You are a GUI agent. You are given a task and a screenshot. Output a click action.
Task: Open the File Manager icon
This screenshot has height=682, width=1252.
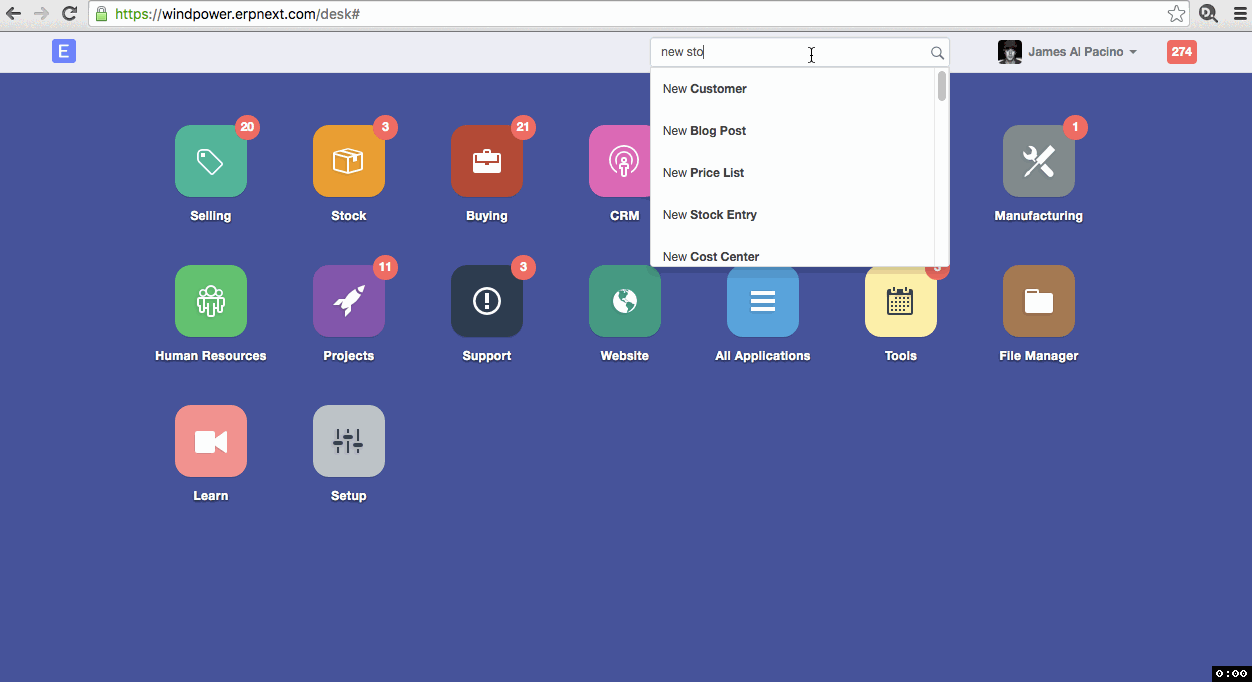(1038, 301)
